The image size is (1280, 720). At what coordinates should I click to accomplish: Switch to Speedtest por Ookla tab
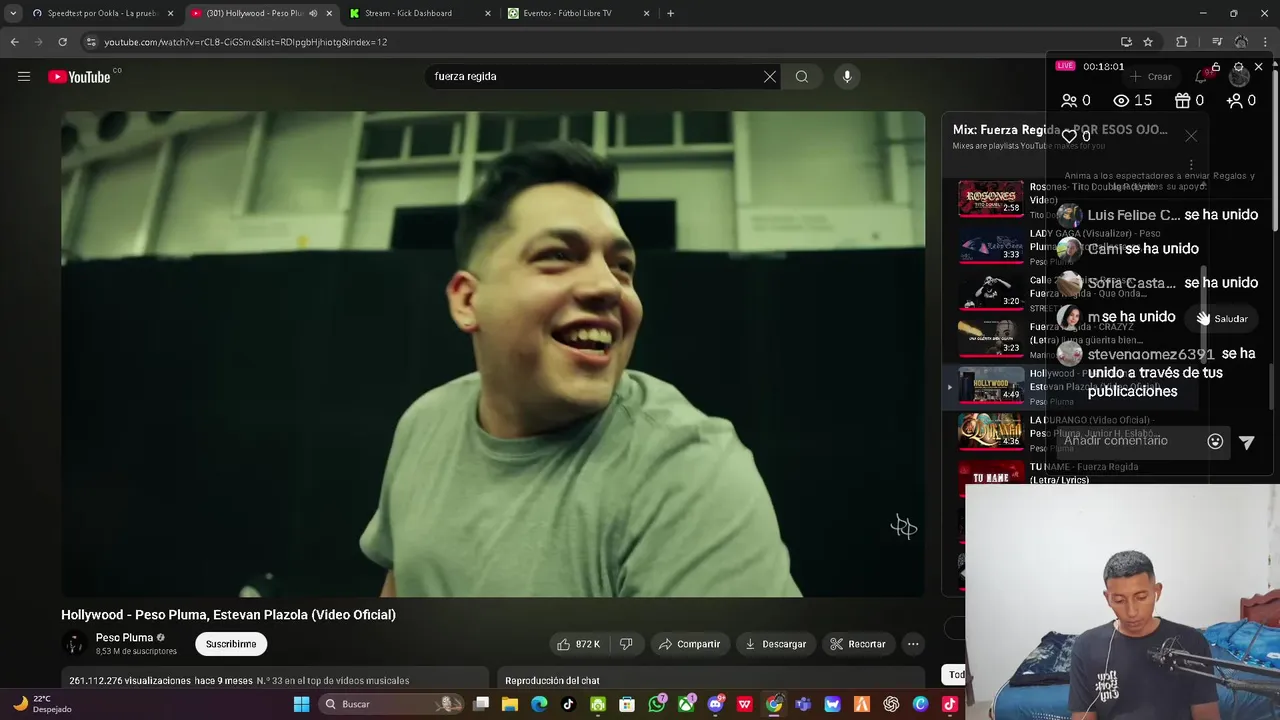[103, 13]
